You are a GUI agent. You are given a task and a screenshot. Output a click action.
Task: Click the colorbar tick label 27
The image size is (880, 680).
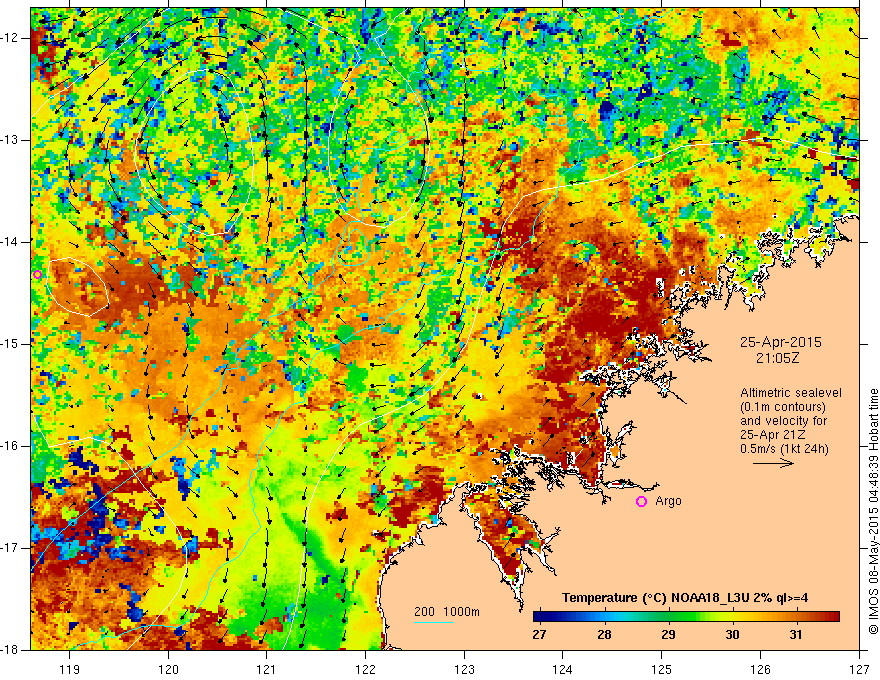tap(539, 635)
